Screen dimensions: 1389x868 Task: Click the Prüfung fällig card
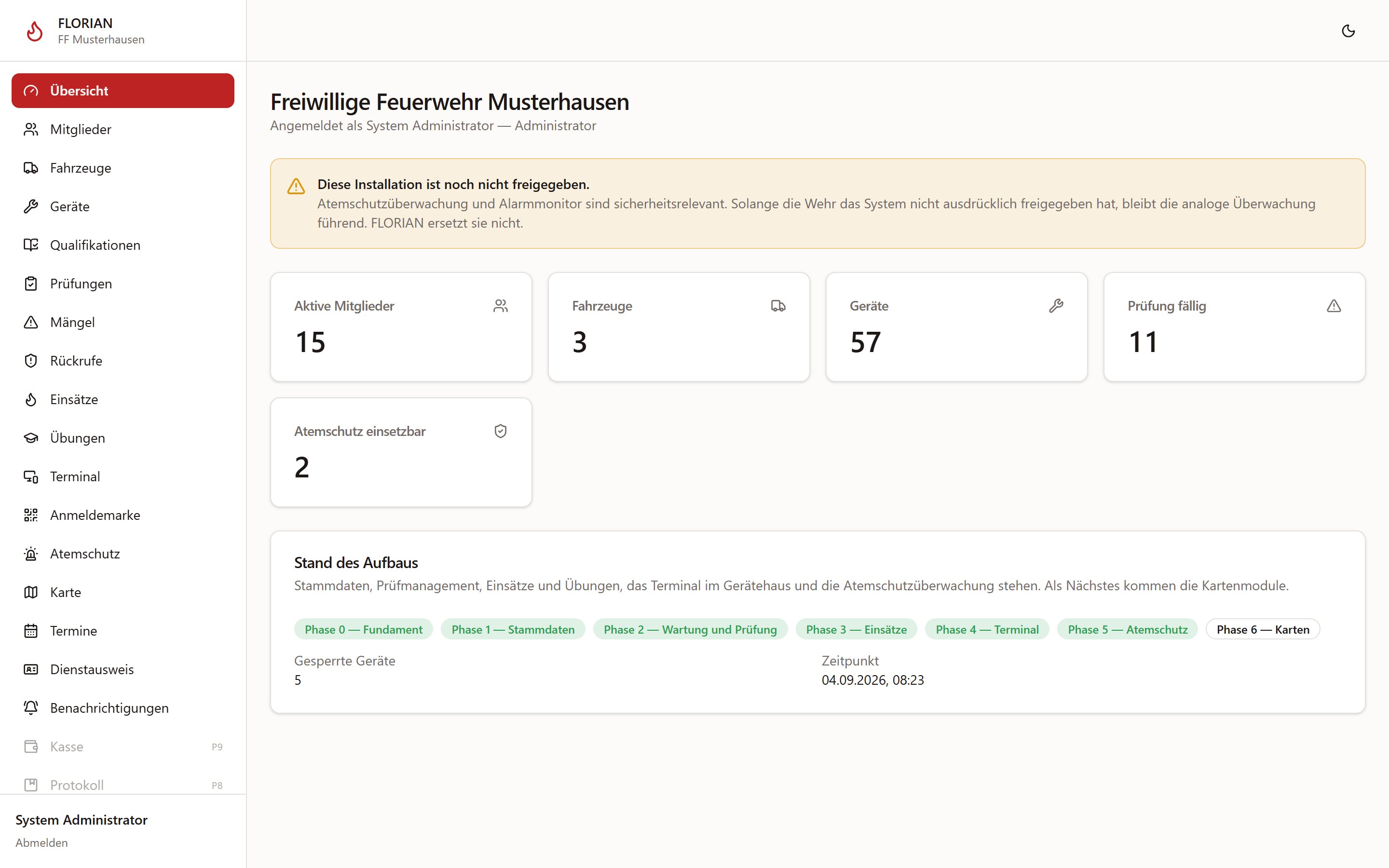click(x=1234, y=326)
